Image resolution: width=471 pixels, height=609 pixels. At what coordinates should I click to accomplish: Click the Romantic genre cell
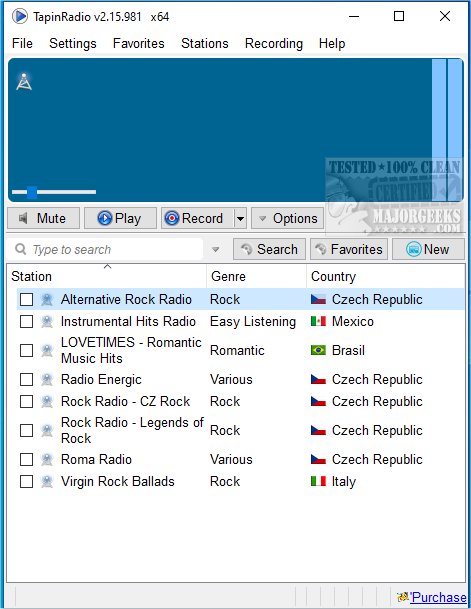[x=237, y=350]
